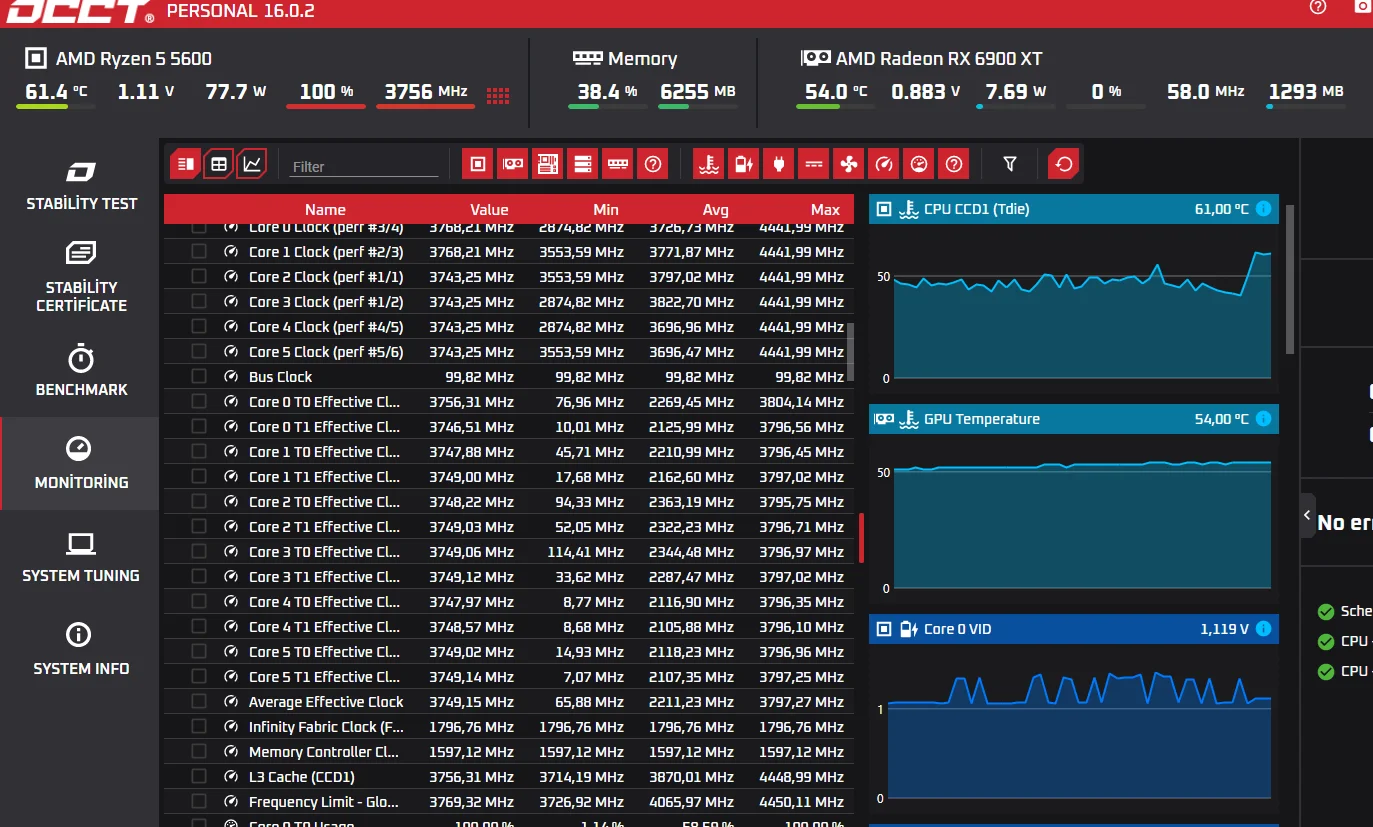Toggle the motherboard sensor filter icon
The image size is (1373, 827).
click(x=548, y=163)
